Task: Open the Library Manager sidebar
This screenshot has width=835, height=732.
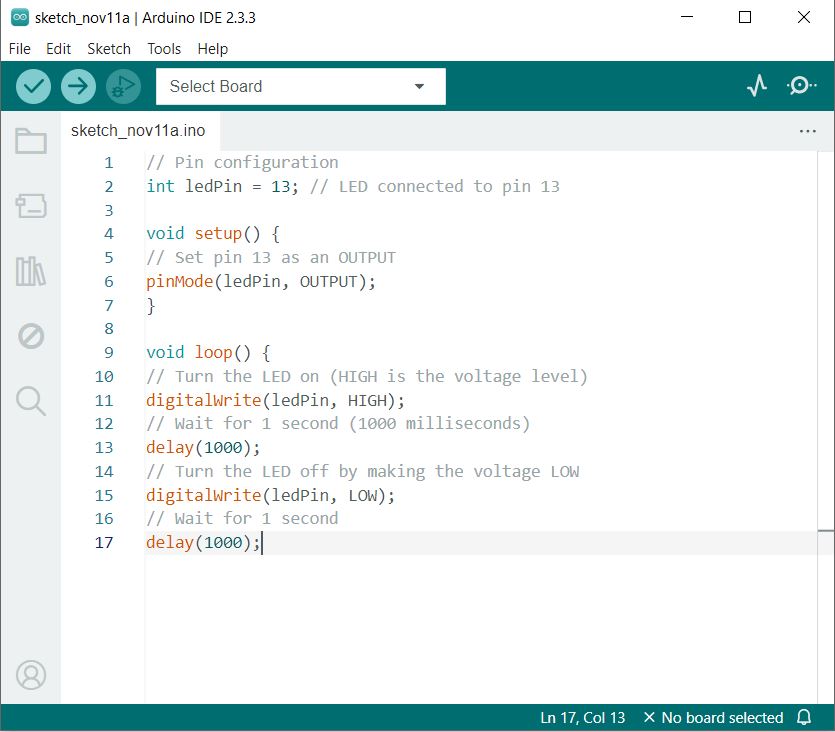Action: point(31,271)
